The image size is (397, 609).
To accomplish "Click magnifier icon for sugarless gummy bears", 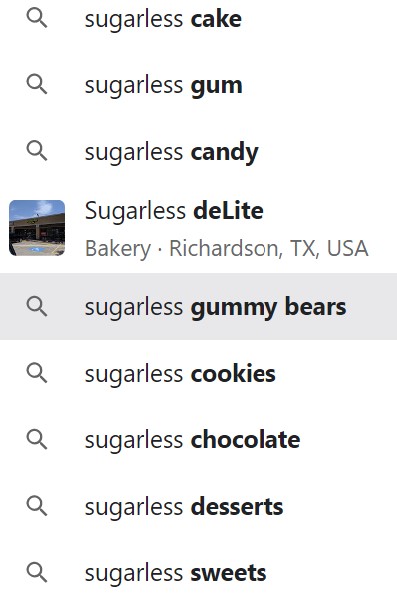I will (37, 306).
